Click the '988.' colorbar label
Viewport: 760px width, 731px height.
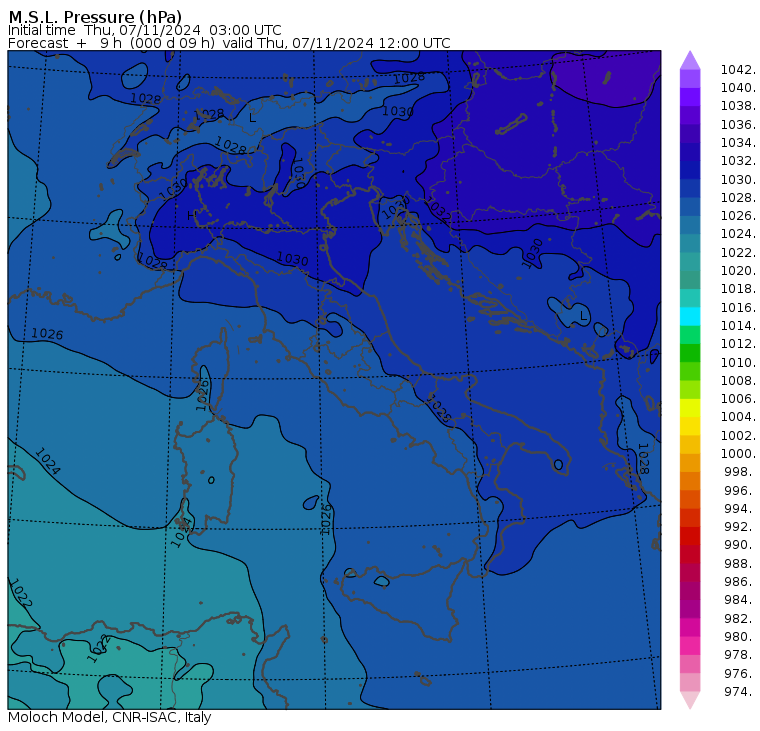[x=740, y=563]
